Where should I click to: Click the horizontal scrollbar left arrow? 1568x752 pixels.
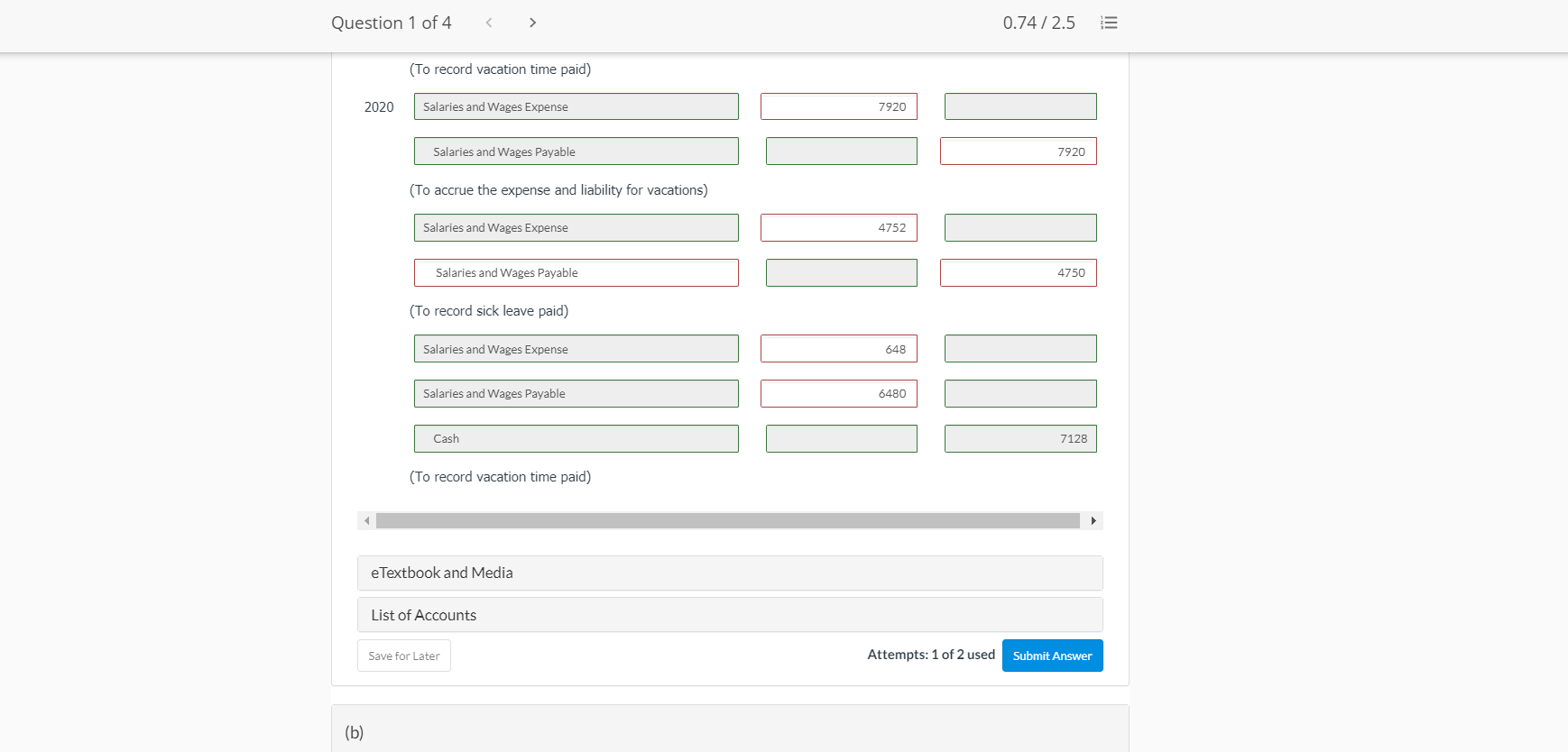pyautogui.click(x=366, y=521)
